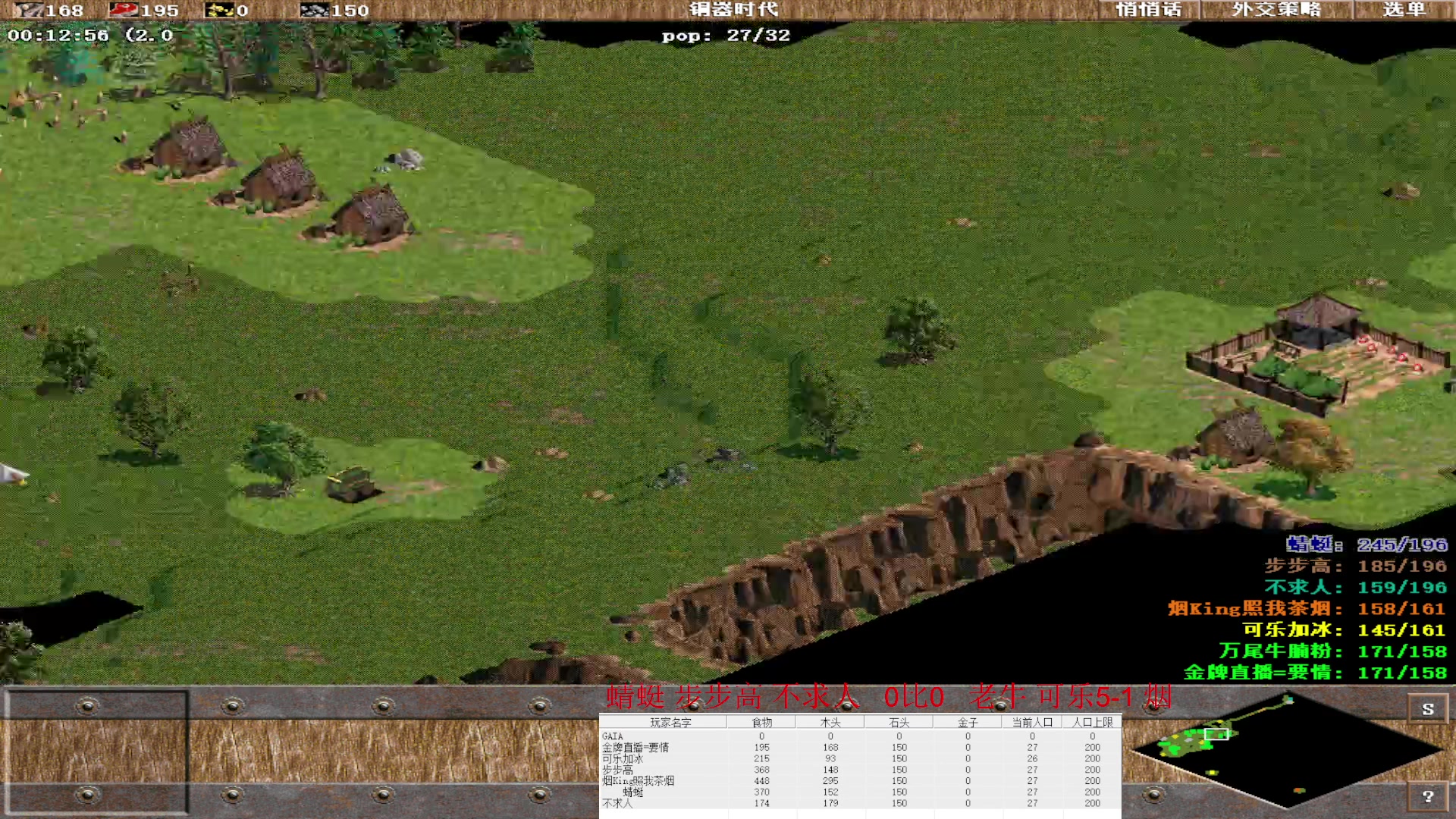The image size is (1456, 819).
Task: Click the gold resource icon
Action: [219, 11]
